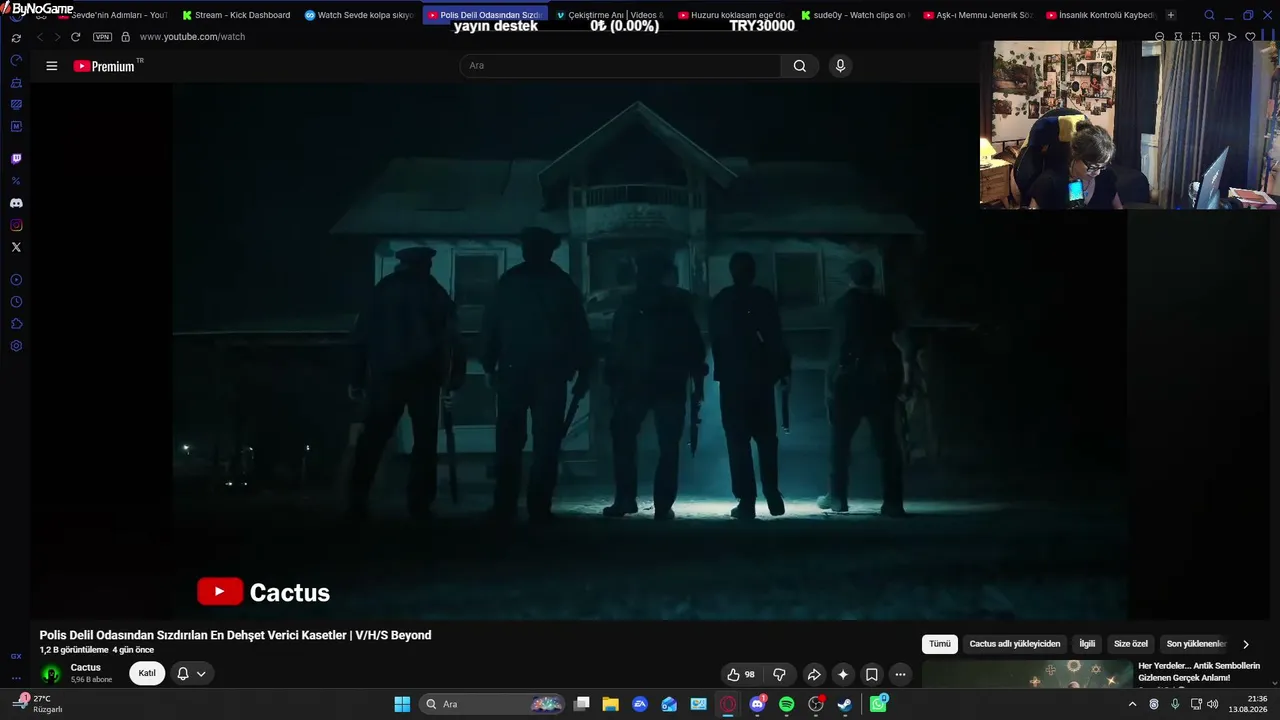Open Steam from the taskbar
The height and width of the screenshot is (720, 1280).
pyautogui.click(x=845, y=704)
